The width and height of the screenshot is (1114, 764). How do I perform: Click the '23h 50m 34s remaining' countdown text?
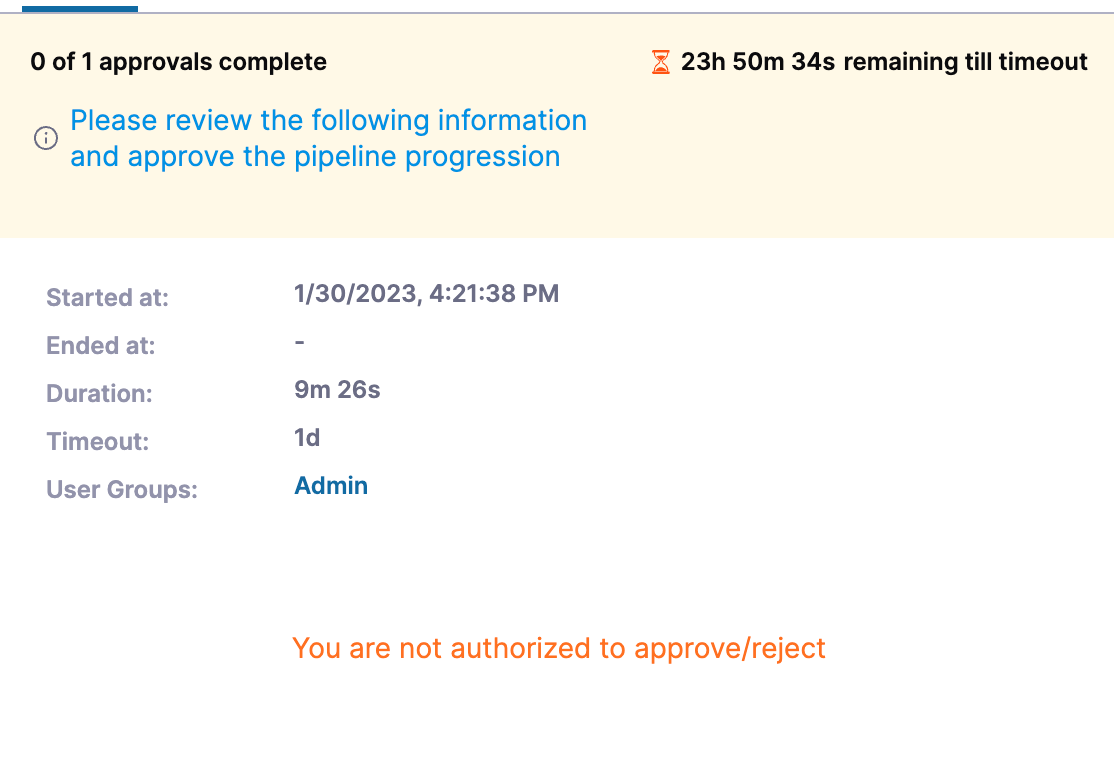click(884, 62)
